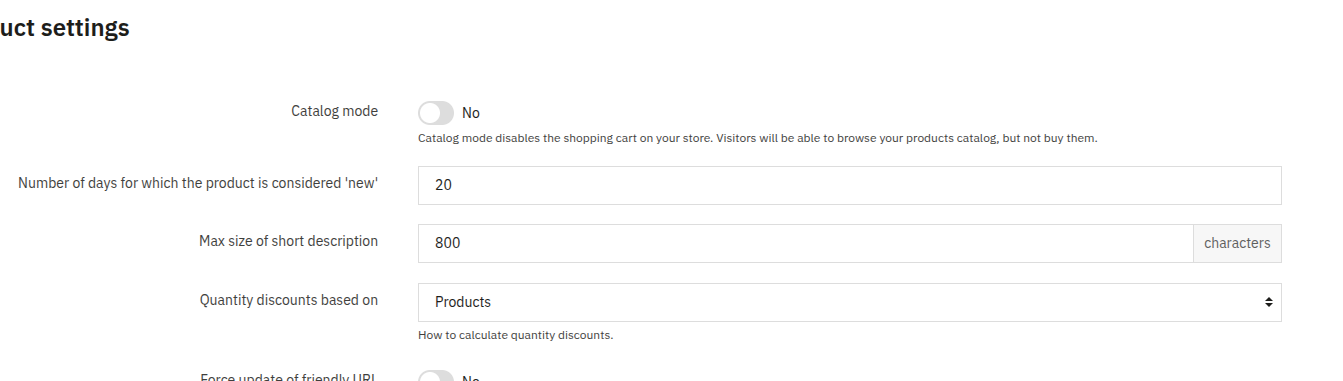The height and width of the screenshot is (381, 1343).
Task: Click the Catalog mode help description text
Action: [x=758, y=138]
